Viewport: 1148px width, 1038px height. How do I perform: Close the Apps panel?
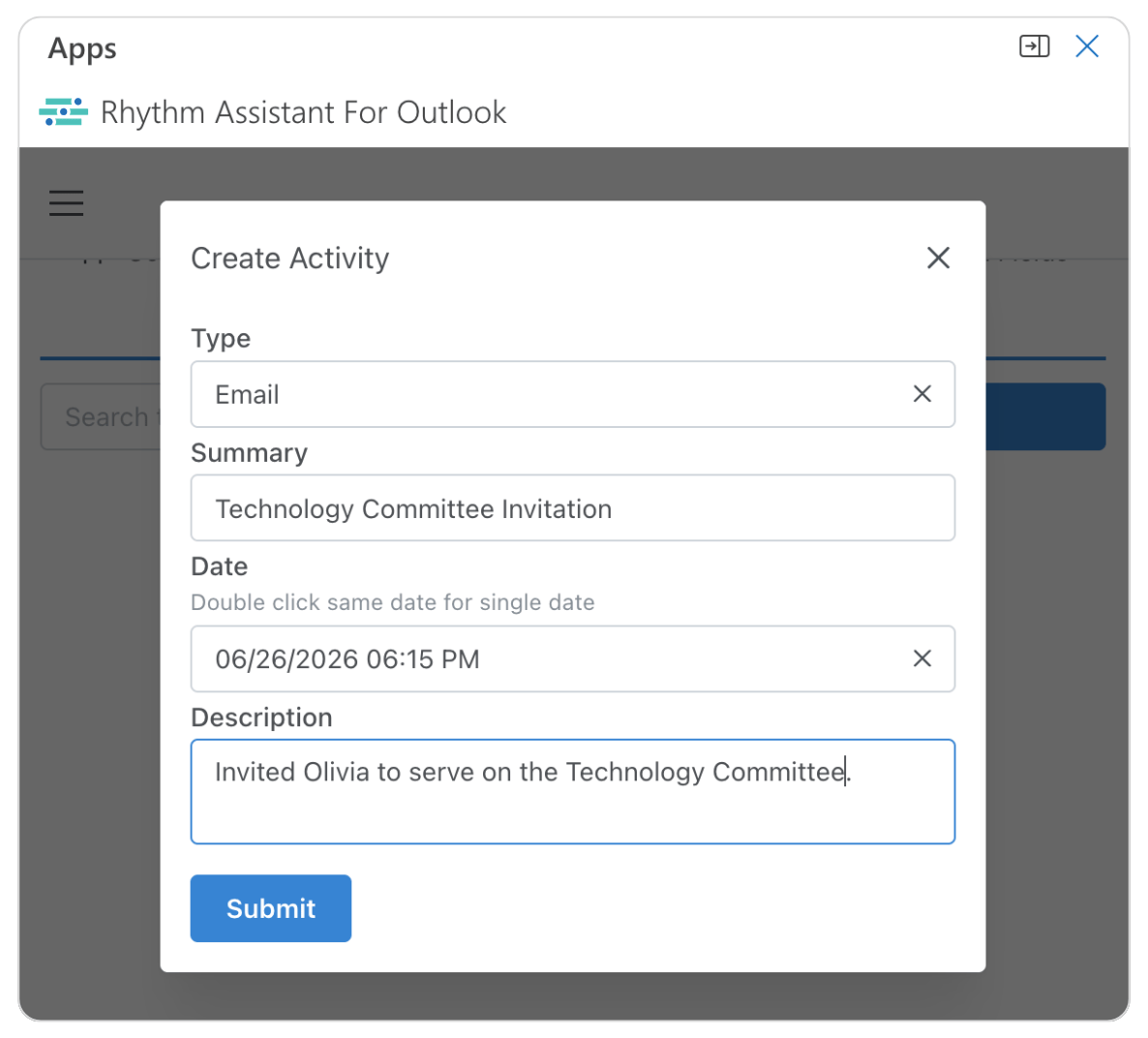pos(1086,46)
